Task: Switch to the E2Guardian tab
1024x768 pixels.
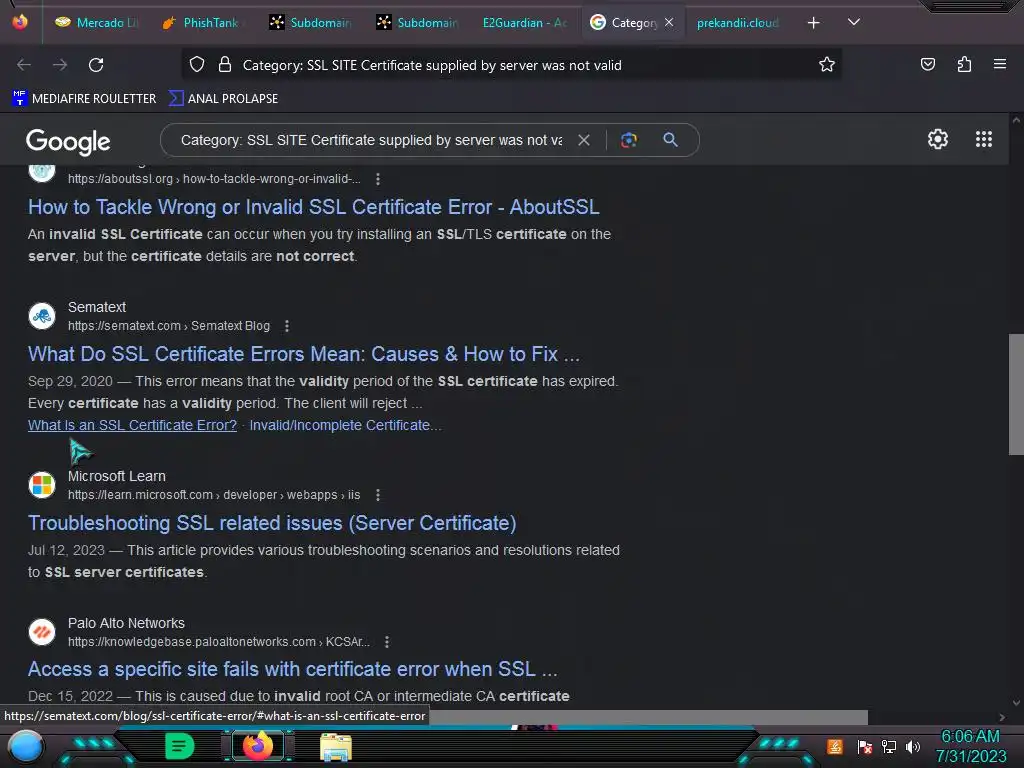Action: tap(524, 23)
